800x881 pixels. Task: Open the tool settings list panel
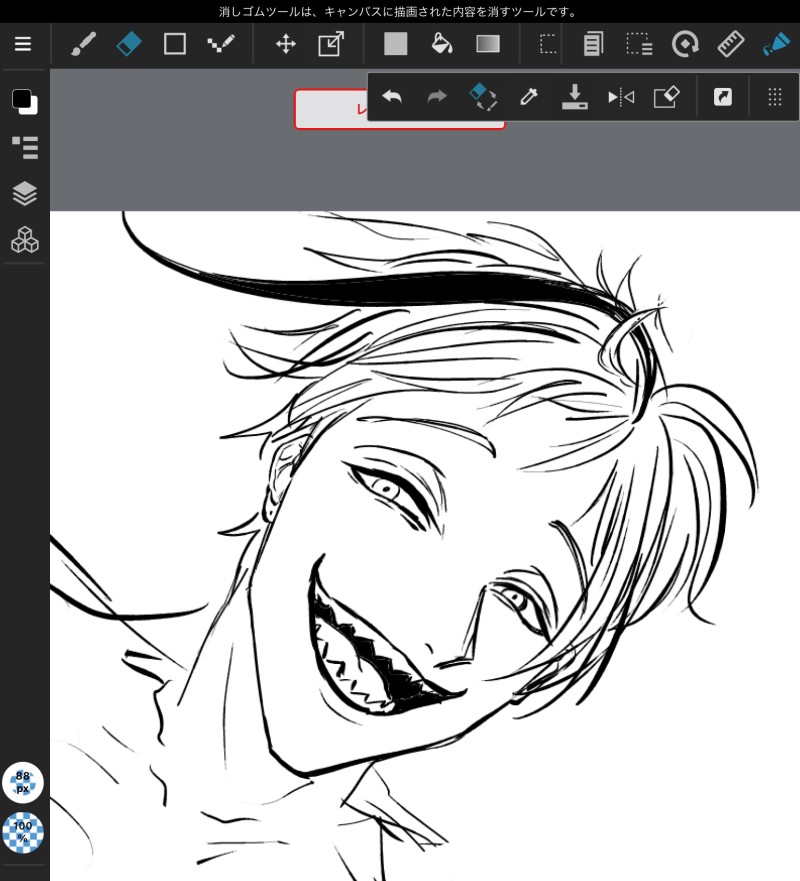[x=25, y=148]
